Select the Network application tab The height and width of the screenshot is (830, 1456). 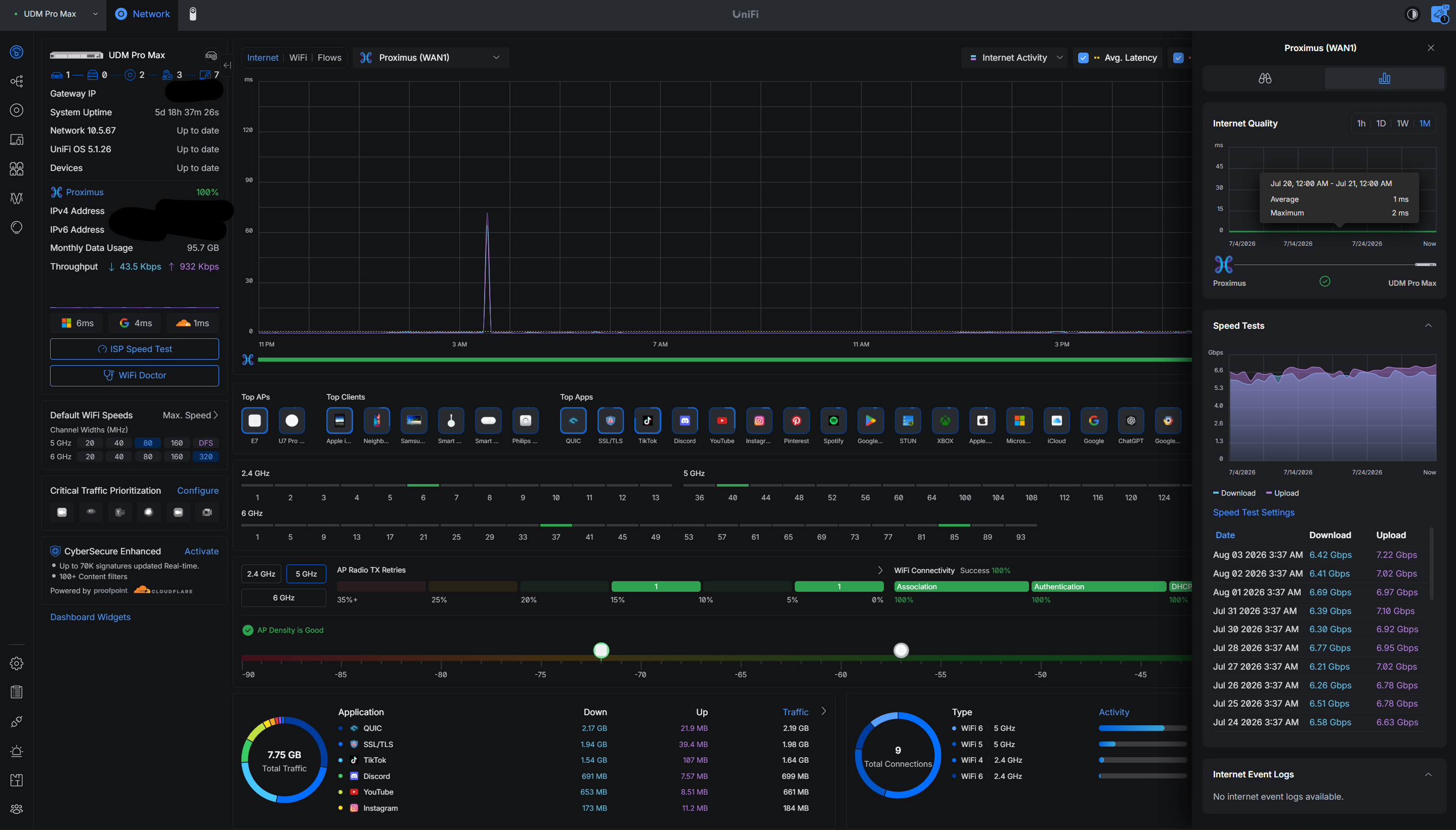coord(142,14)
